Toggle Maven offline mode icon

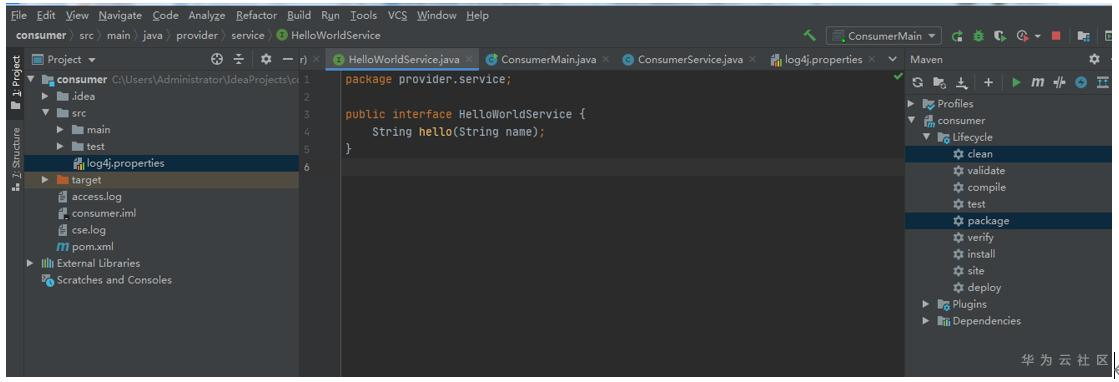tap(1059, 82)
